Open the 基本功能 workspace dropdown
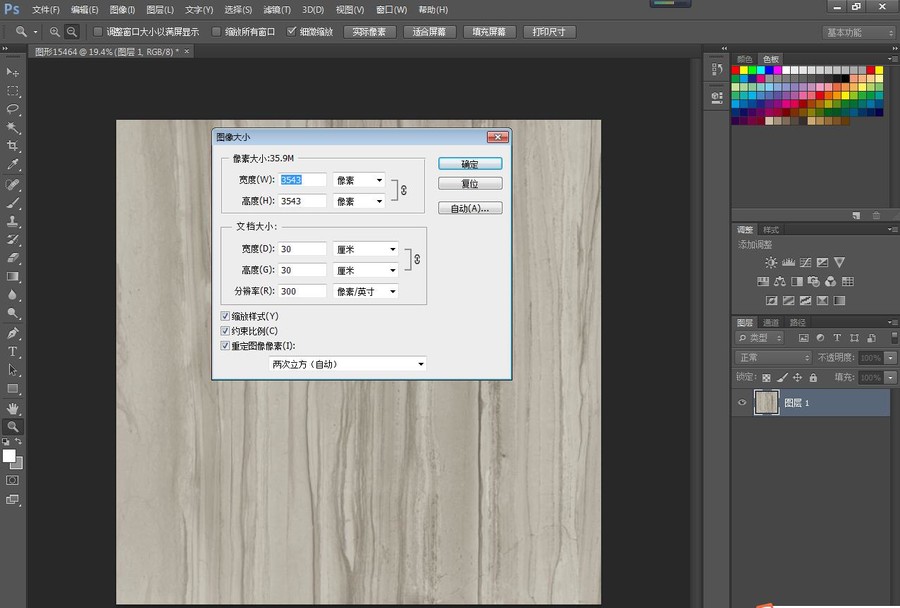Viewport: 900px width, 608px height. 859,33
